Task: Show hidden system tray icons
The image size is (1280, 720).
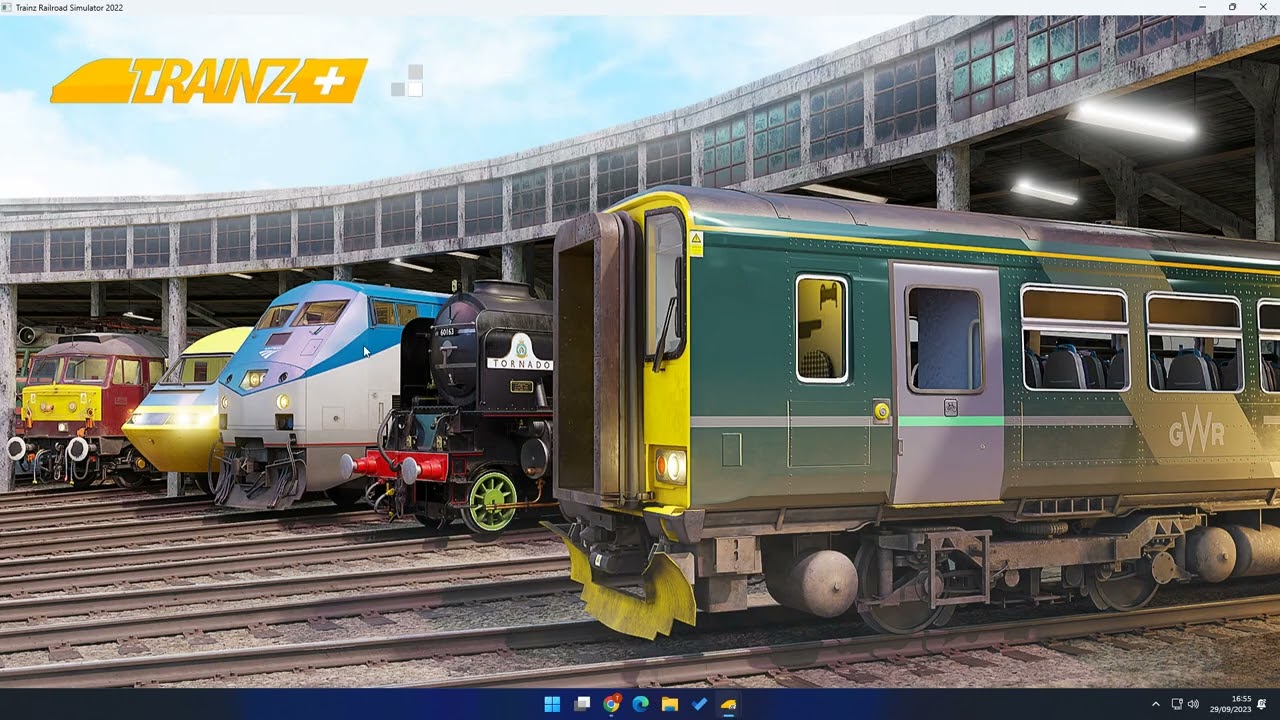Action: tap(1156, 704)
